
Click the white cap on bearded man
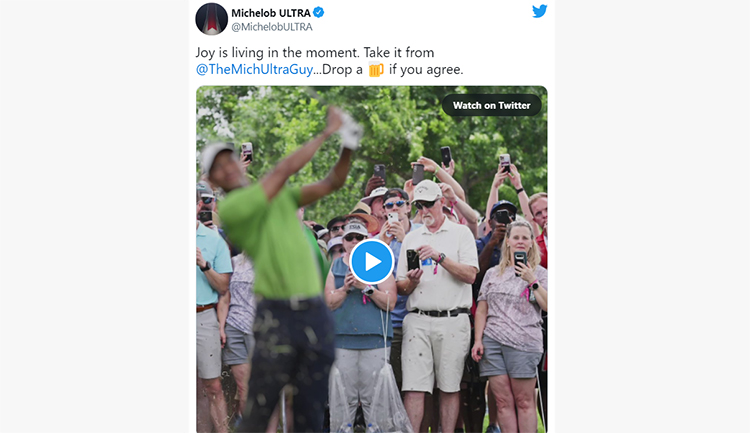426,191
